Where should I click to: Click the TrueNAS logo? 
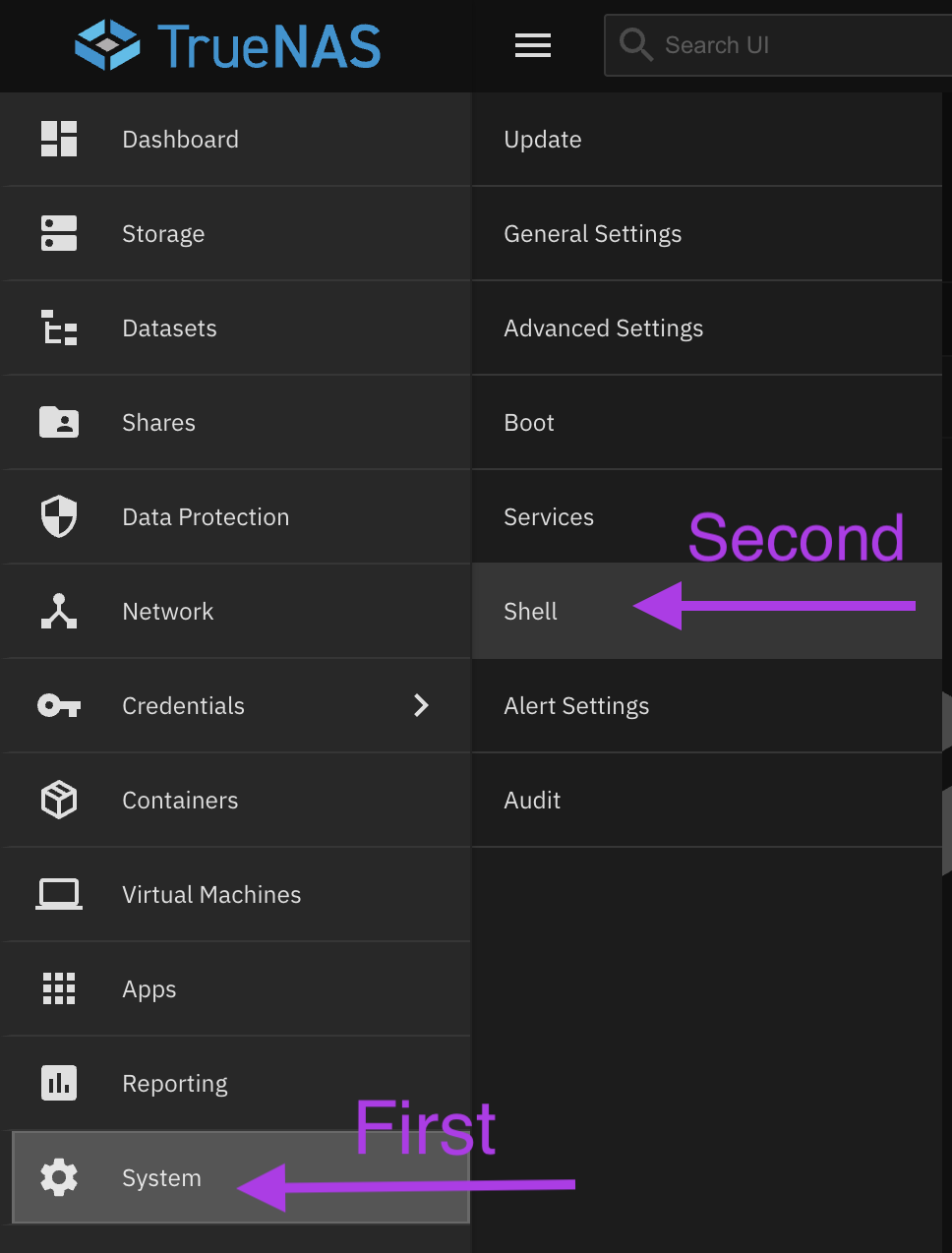[x=228, y=46]
